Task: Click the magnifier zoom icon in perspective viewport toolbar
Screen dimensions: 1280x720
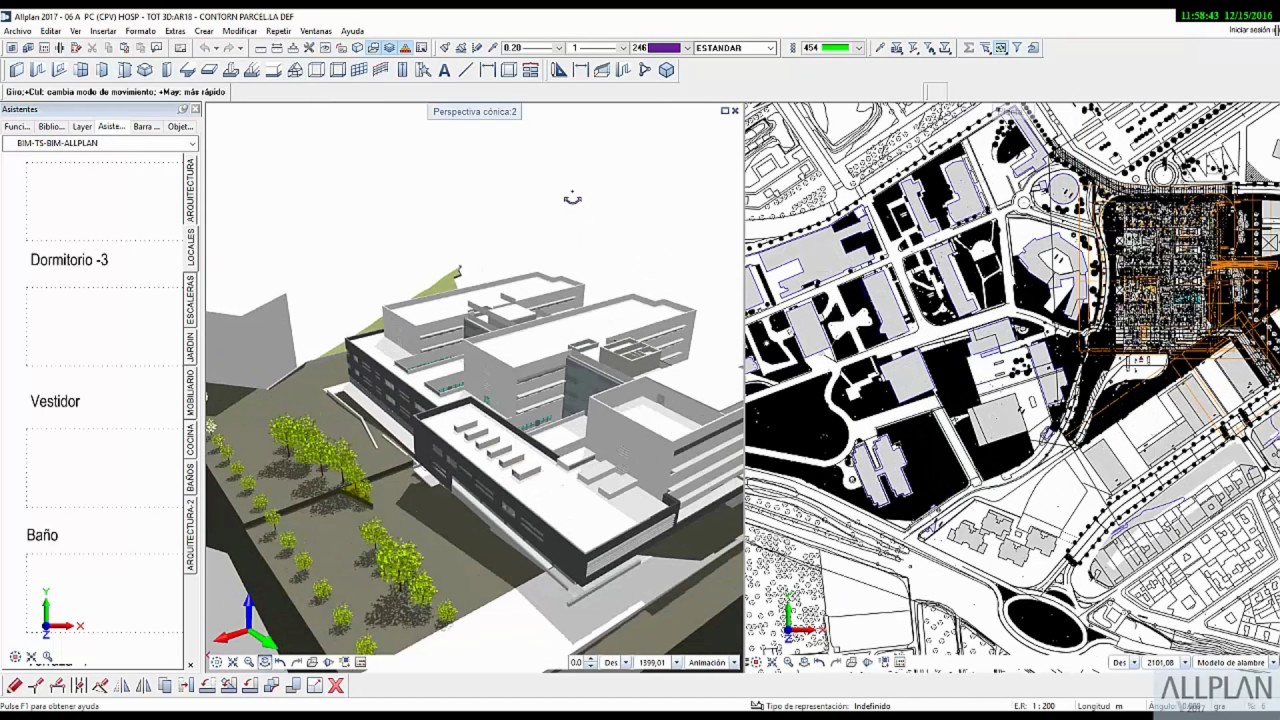Action: (249, 662)
